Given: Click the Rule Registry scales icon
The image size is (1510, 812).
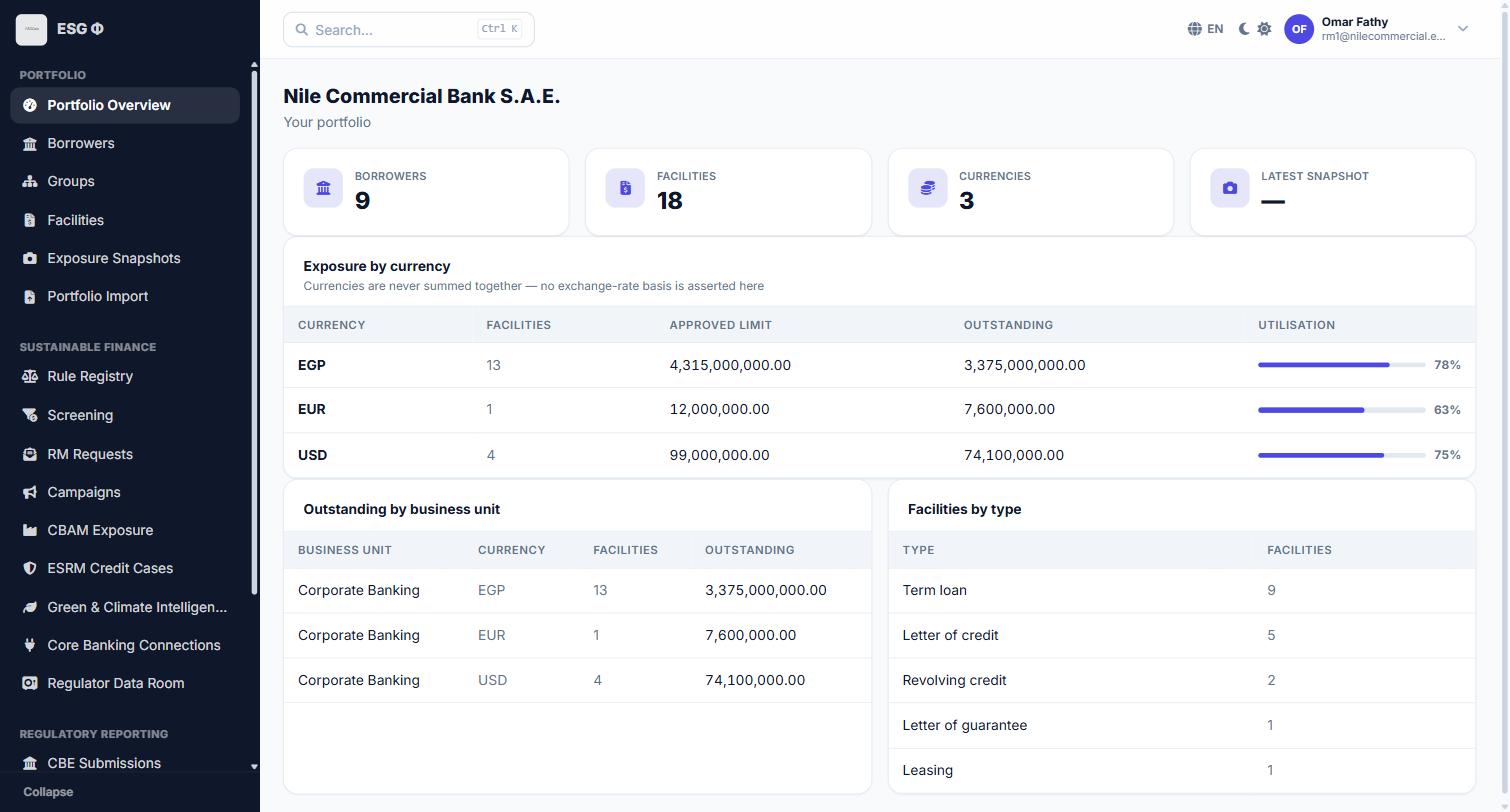Looking at the screenshot, I should (x=30, y=376).
